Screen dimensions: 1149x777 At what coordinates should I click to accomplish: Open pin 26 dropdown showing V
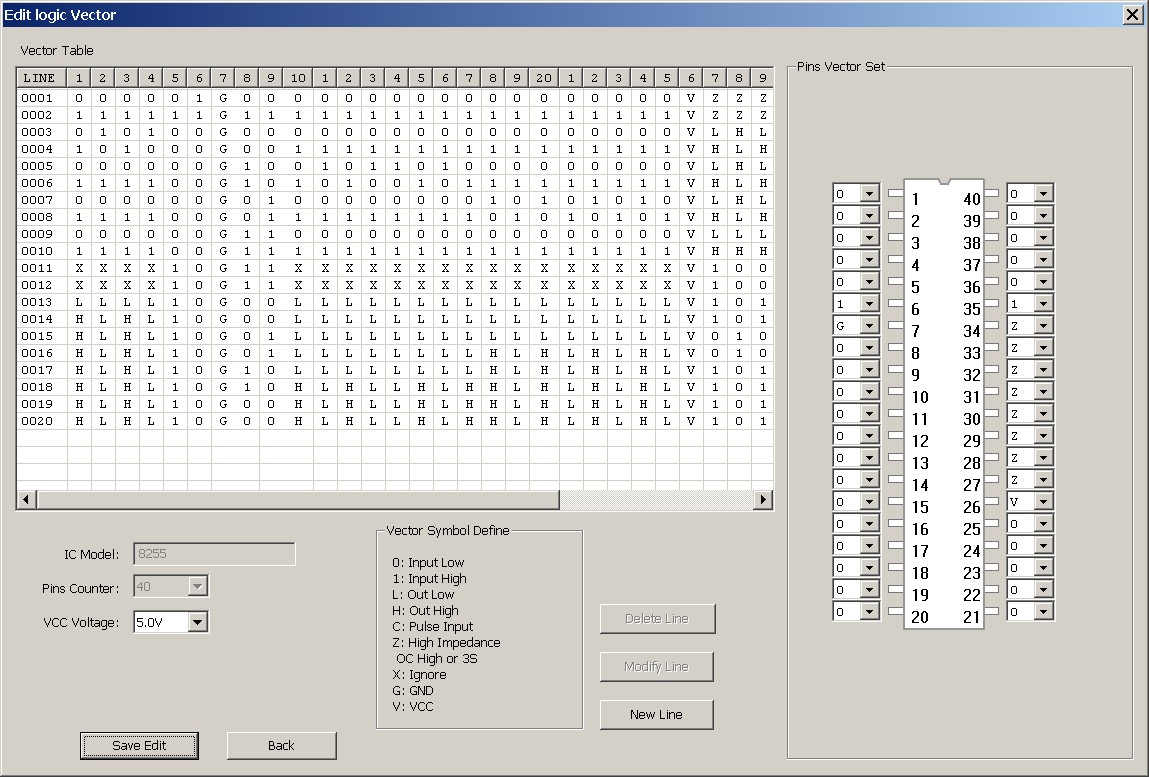(x=1043, y=501)
